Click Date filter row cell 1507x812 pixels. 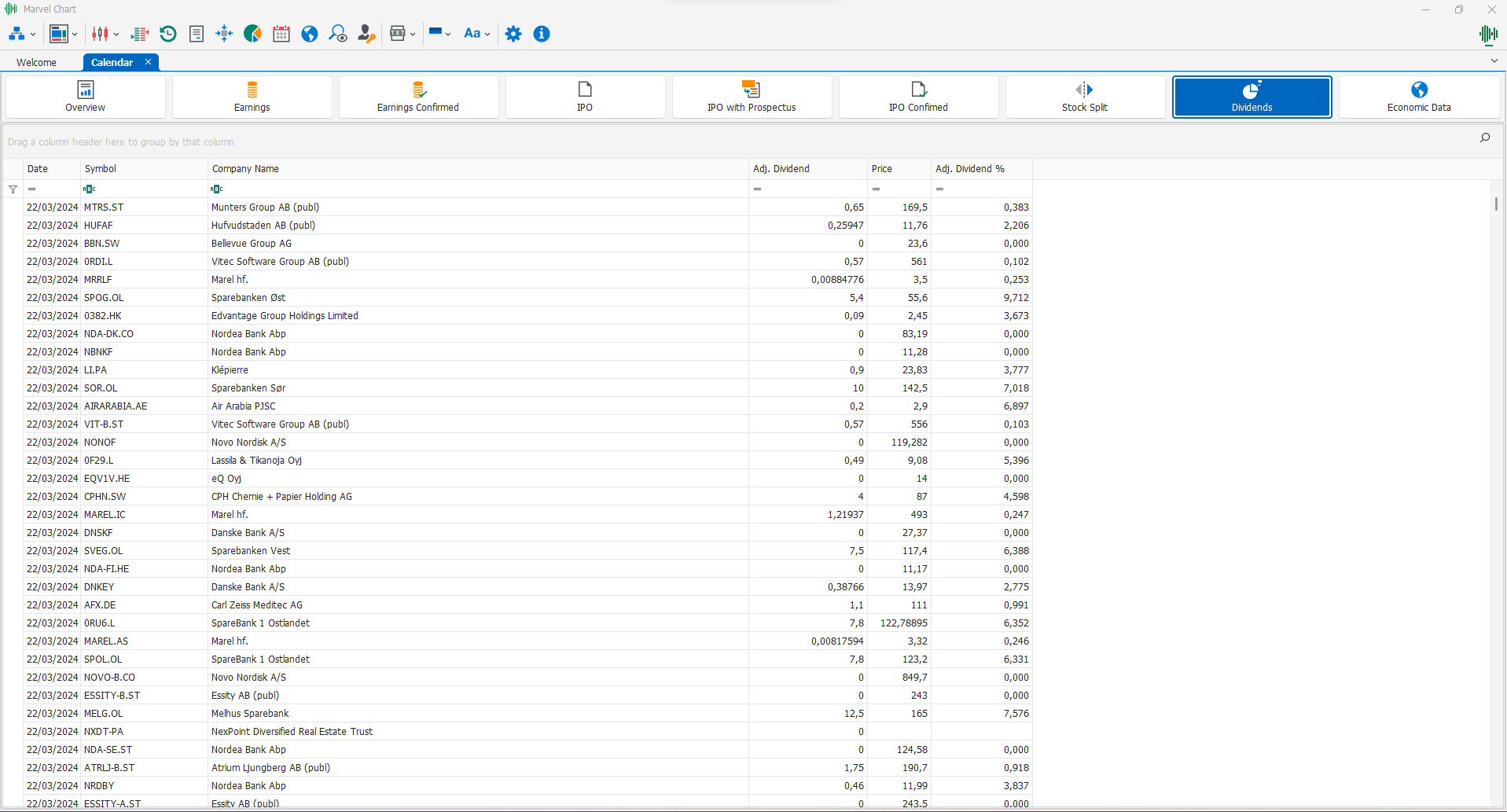52,189
